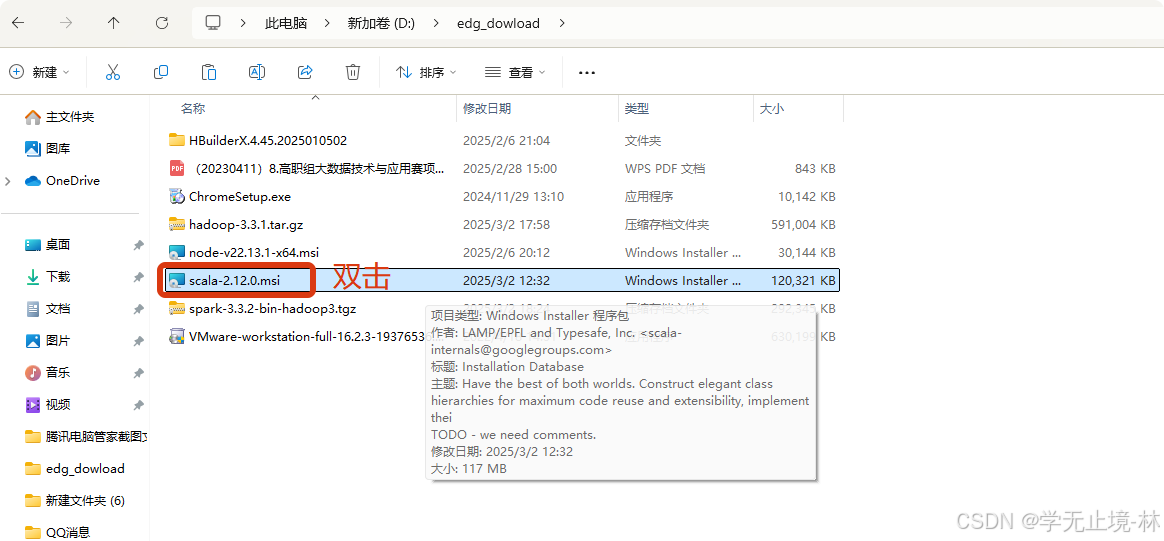The image size is (1164, 541).
Task: Go back with the back arrow
Action: [18, 23]
